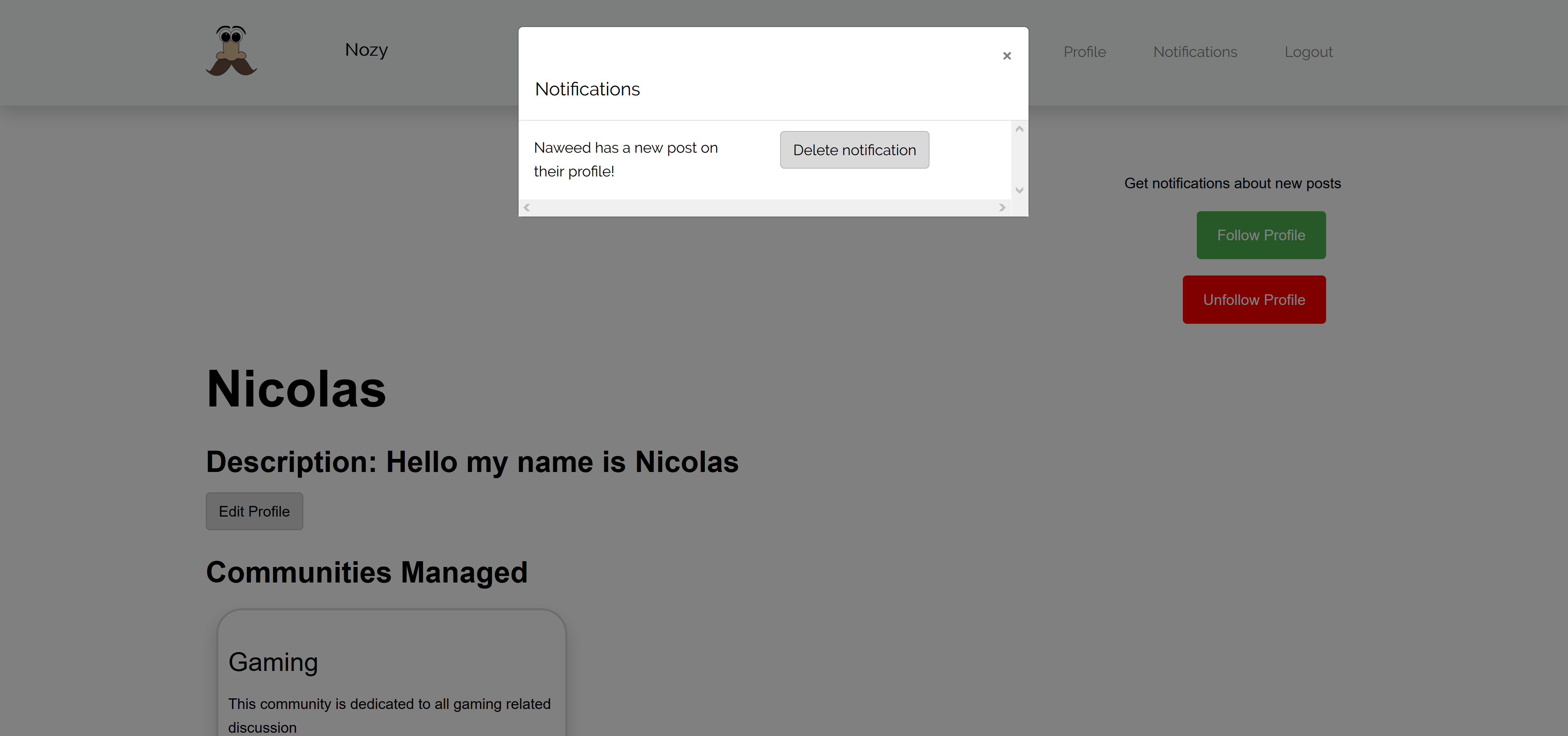Viewport: 1568px width, 736px height.
Task: Open the Notifications nav link
Action: coord(1195,52)
